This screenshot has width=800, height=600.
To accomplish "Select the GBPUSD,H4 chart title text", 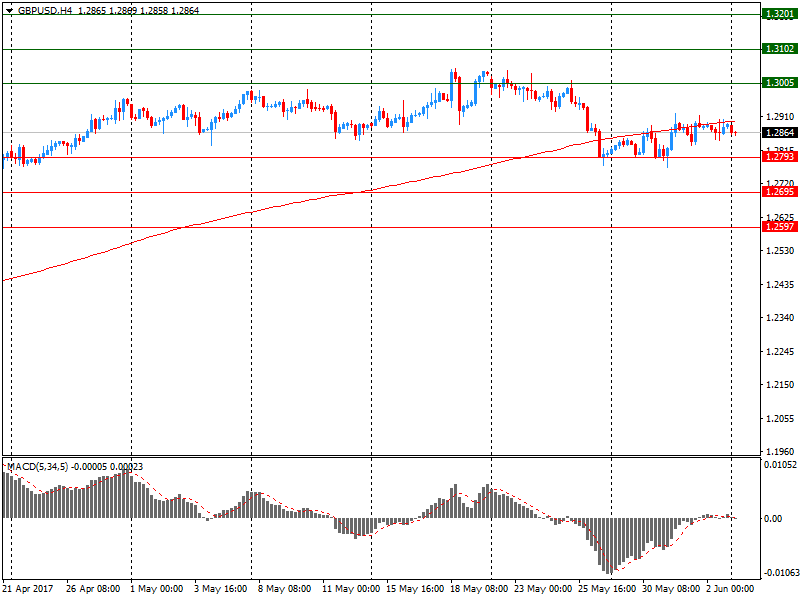I will point(45,11).
